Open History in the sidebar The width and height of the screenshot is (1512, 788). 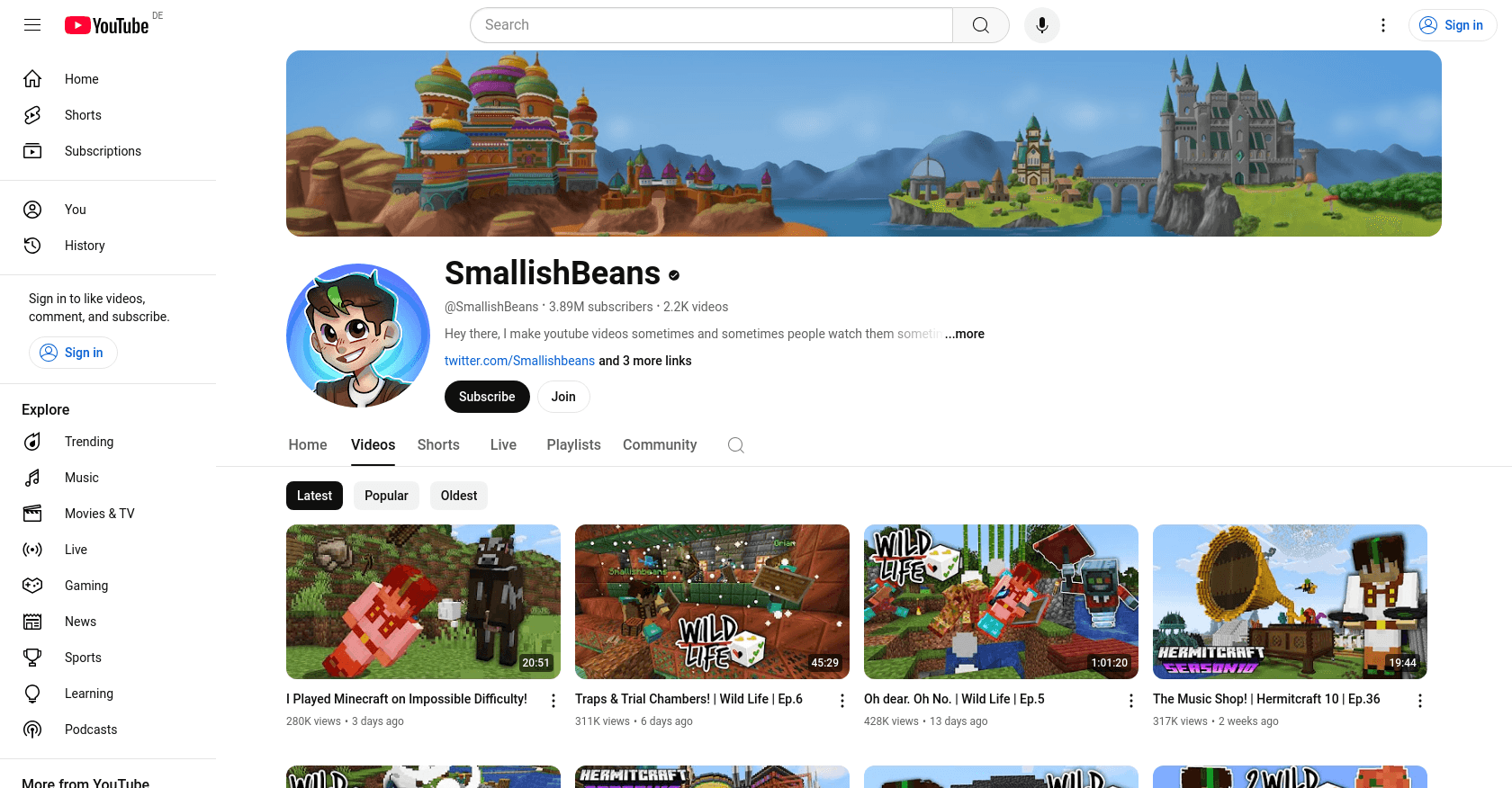85,246
